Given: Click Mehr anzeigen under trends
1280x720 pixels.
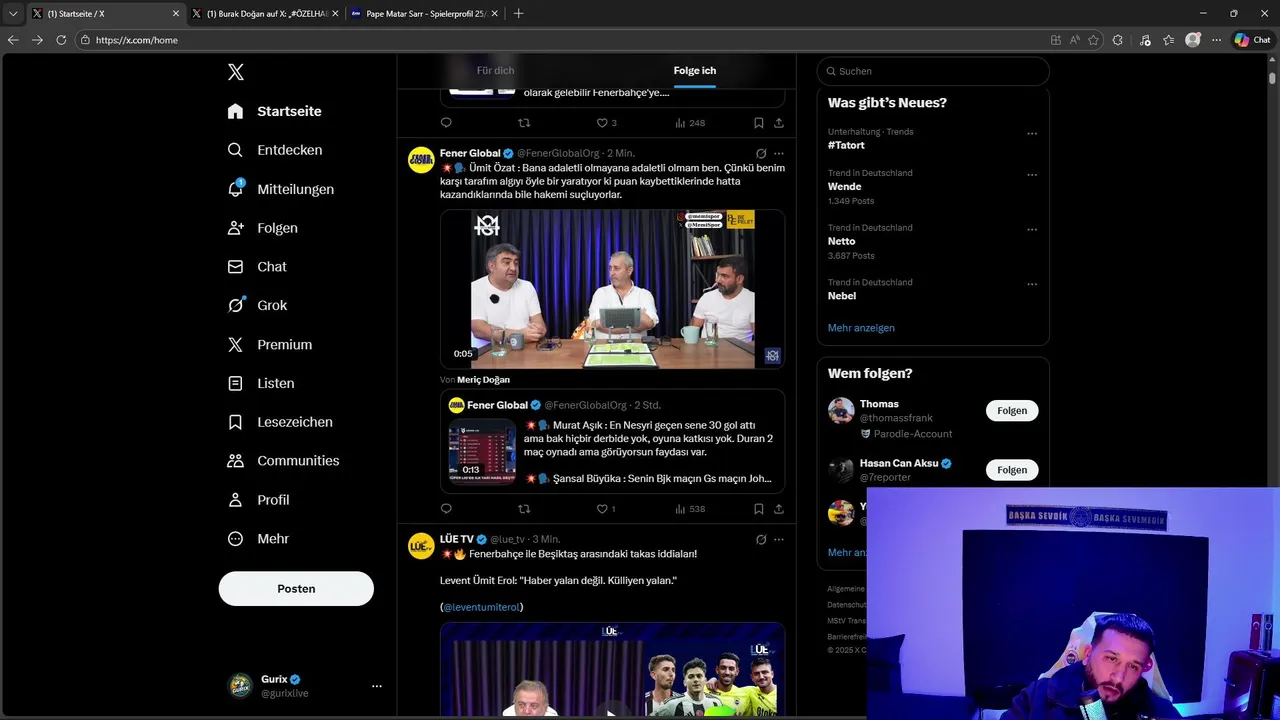Looking at the screenshot, I should click(861, 328).
